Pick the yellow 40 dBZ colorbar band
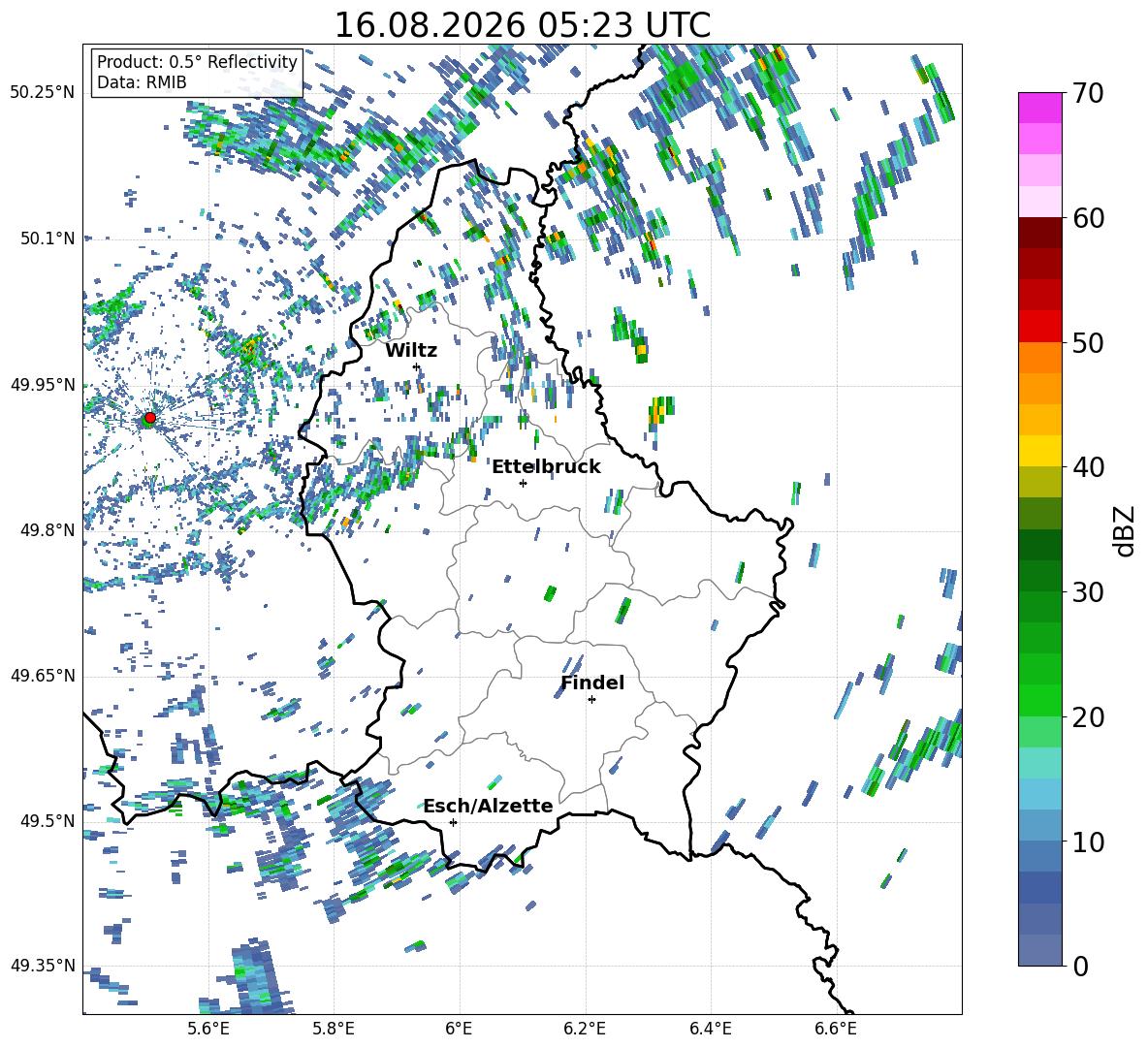1148x1048 pixels. 1039,451
